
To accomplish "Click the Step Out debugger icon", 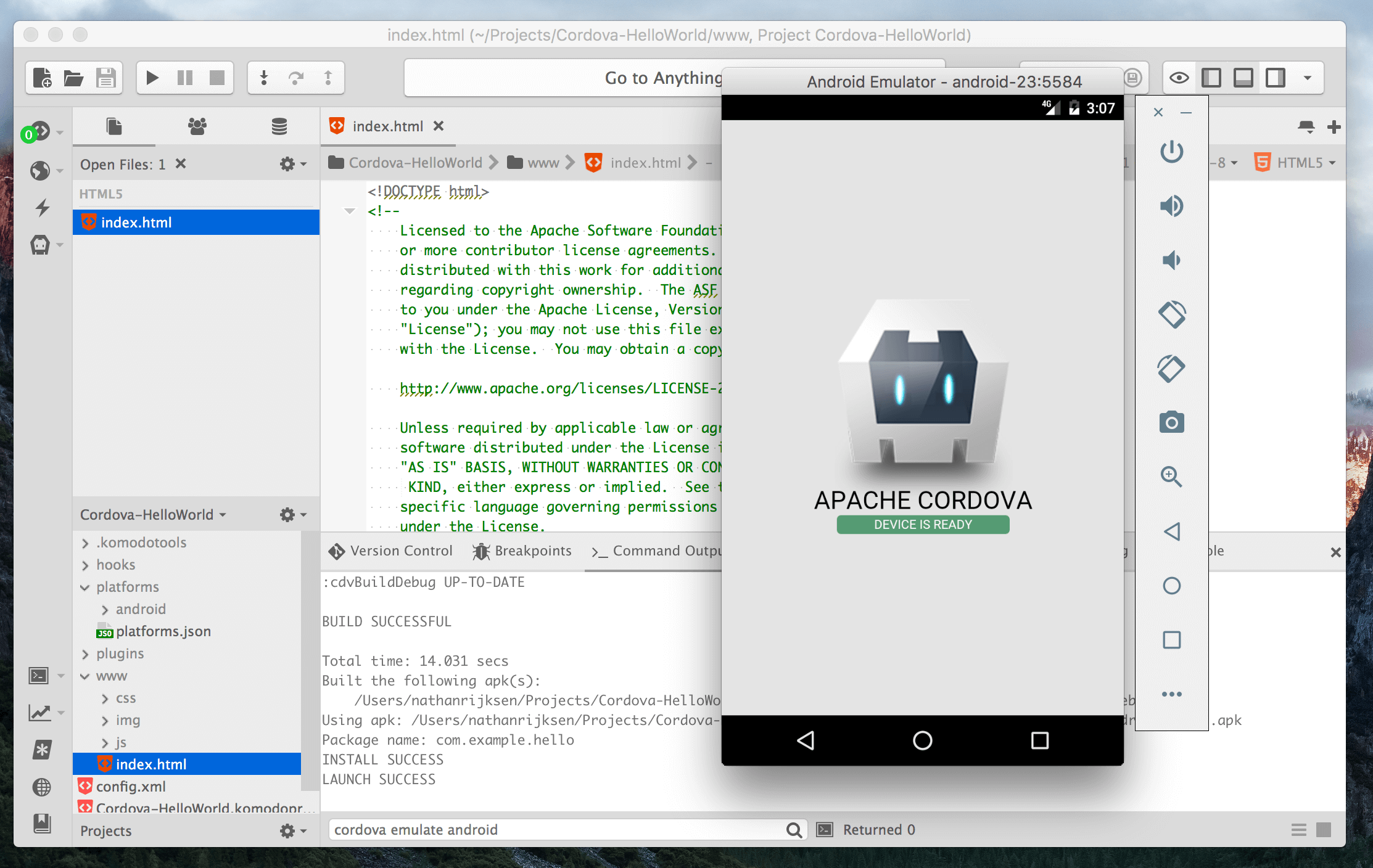I will tap(328, 78).
